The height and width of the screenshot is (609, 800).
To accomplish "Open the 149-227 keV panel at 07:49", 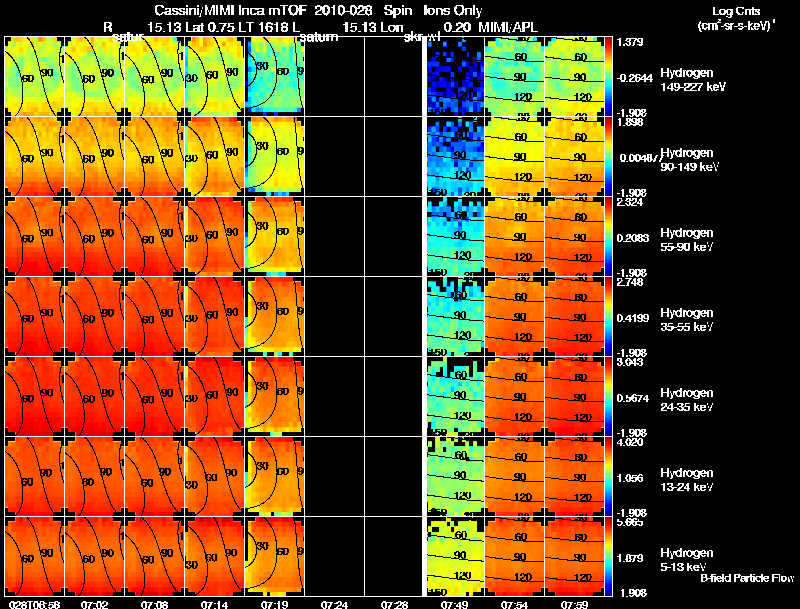I will coord(455,76).
